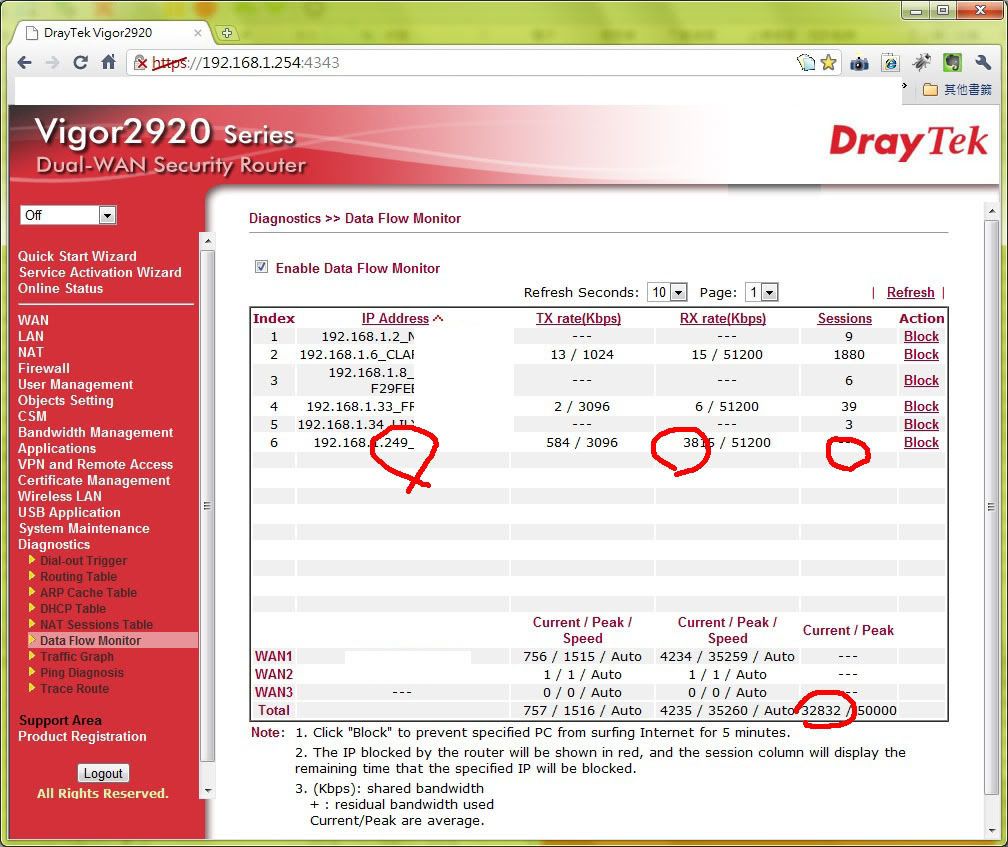Open VPN and Remote Access menu
The height and width of the screenshot is (847, 1008).
tap(95, 464)
